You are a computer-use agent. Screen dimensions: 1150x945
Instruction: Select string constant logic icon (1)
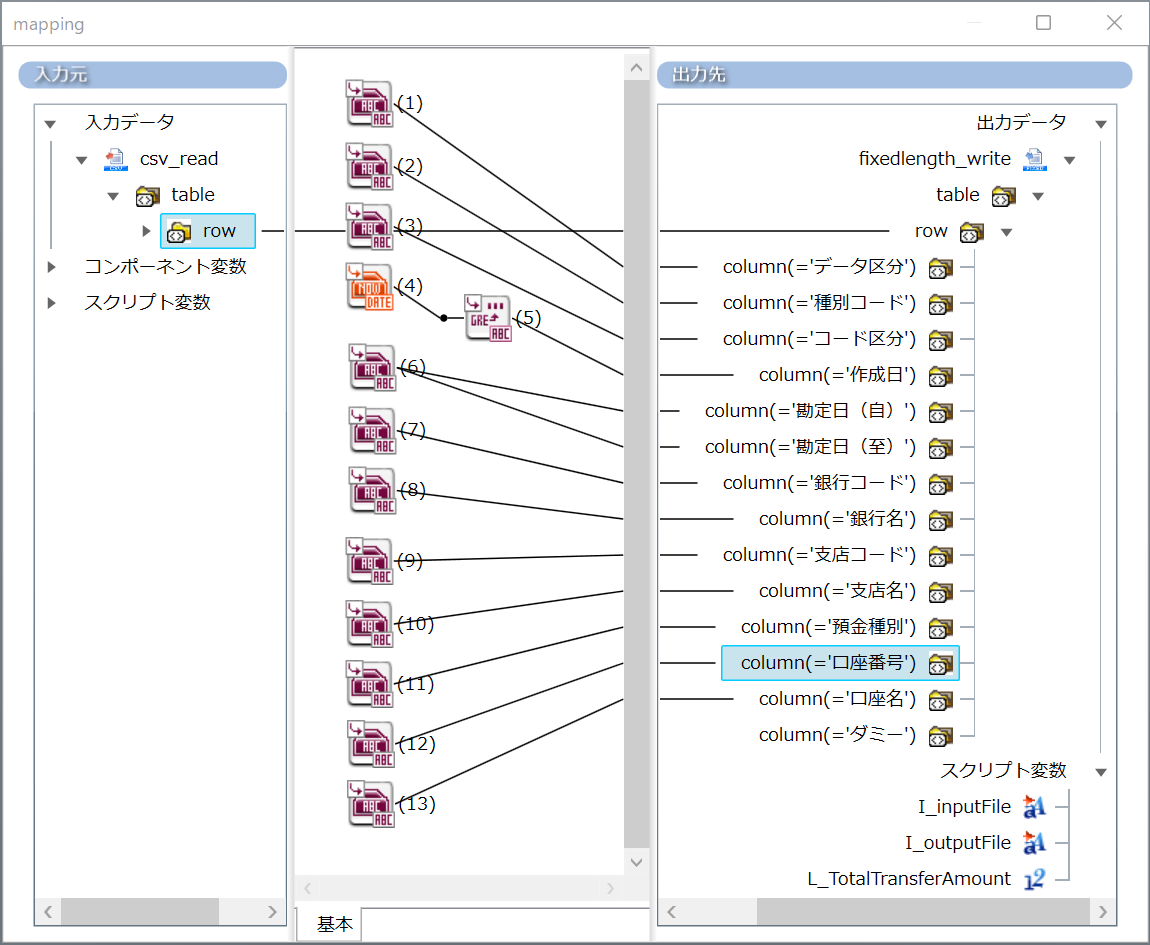tap(369, 103)
